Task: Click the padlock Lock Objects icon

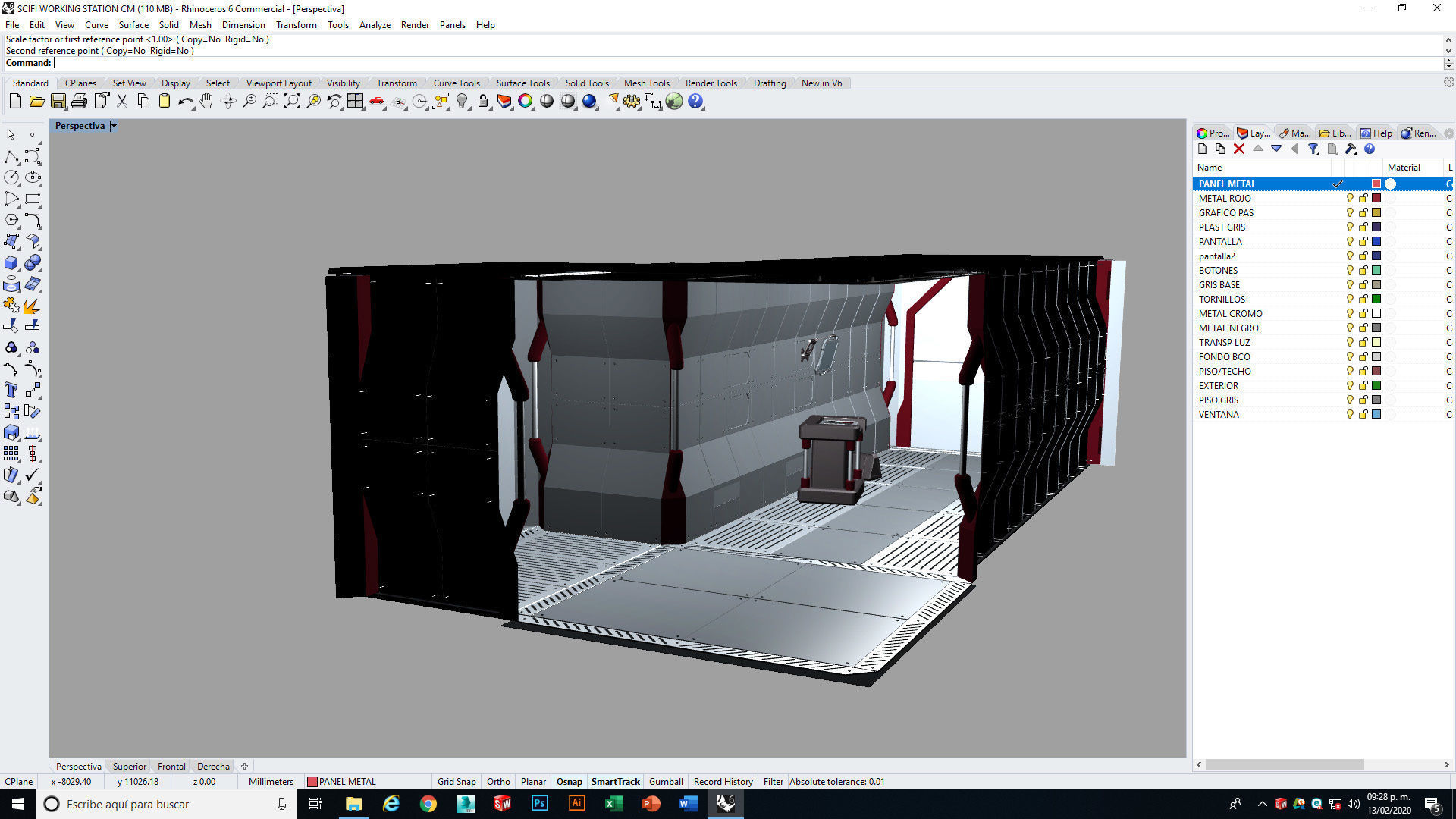Action: coord(483,101)
